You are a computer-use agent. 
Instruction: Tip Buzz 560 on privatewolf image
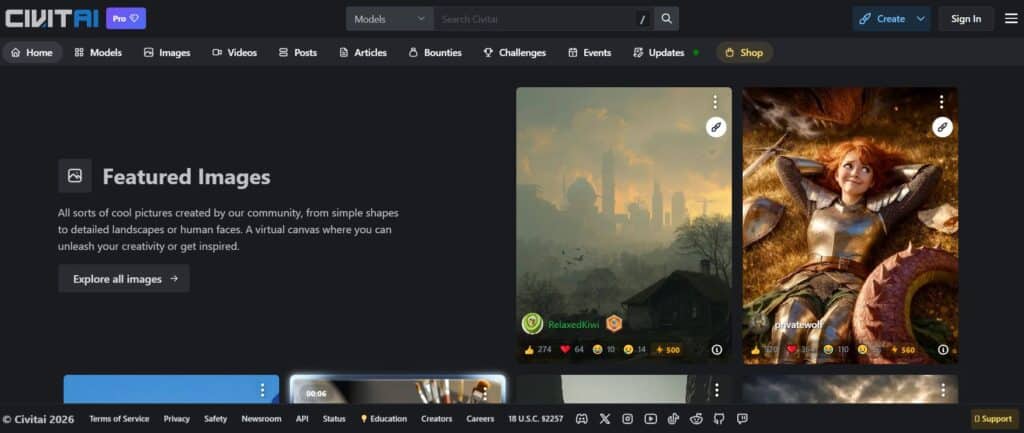(903, 349)
